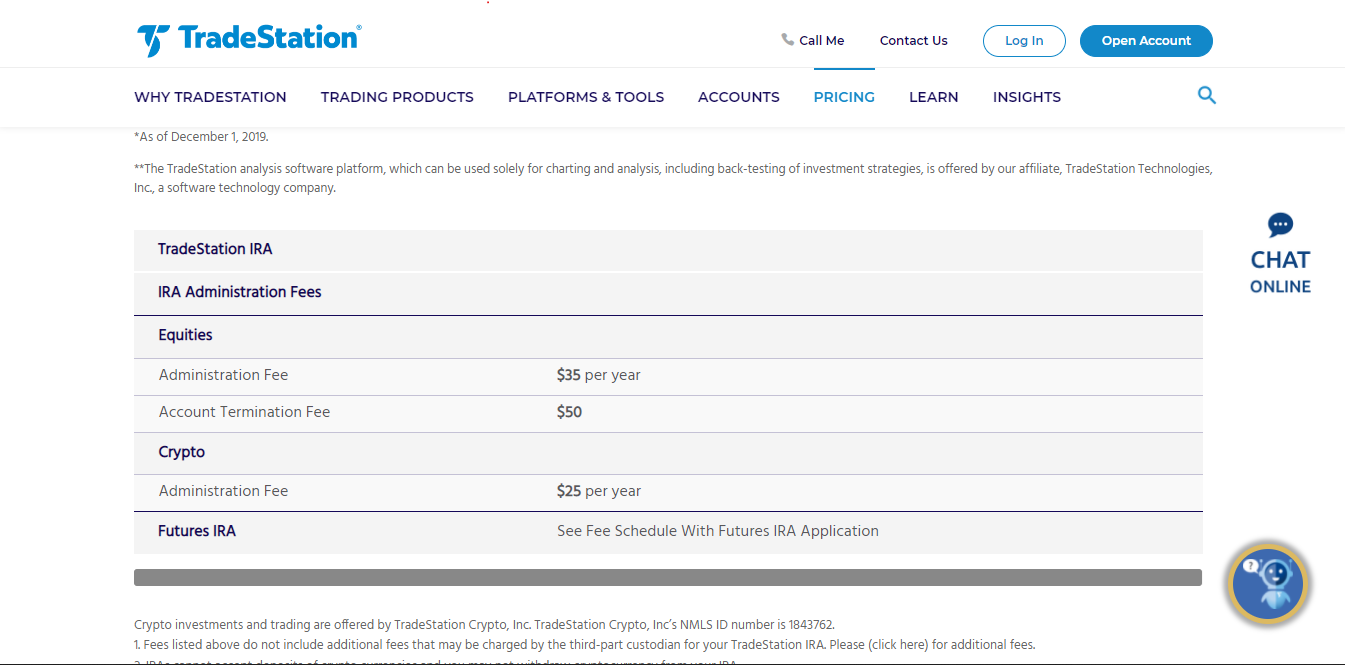Click the Contact Us link
This screenshot has height=665, width=1345.
click(x=914, y=41)
